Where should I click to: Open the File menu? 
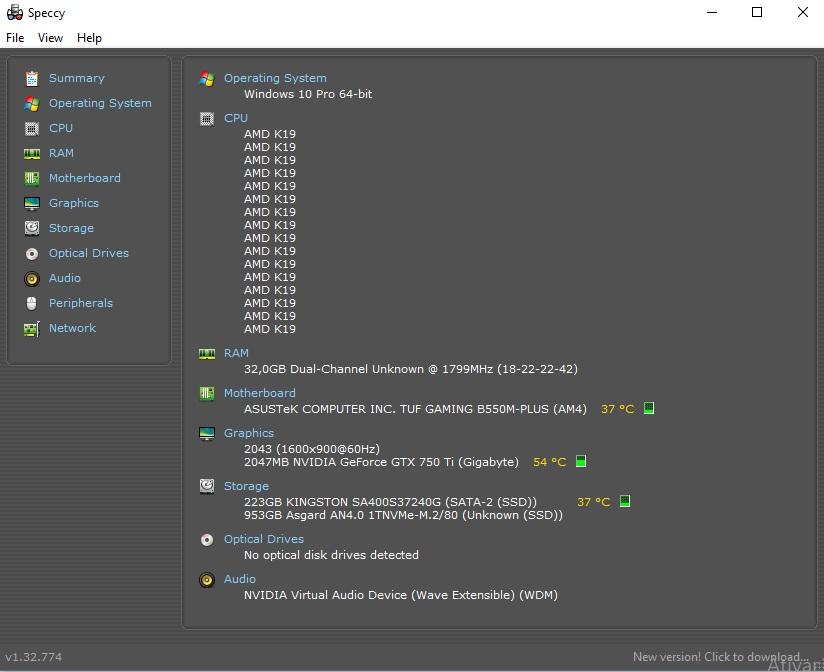pyautogui.click(x=15, y=38)
